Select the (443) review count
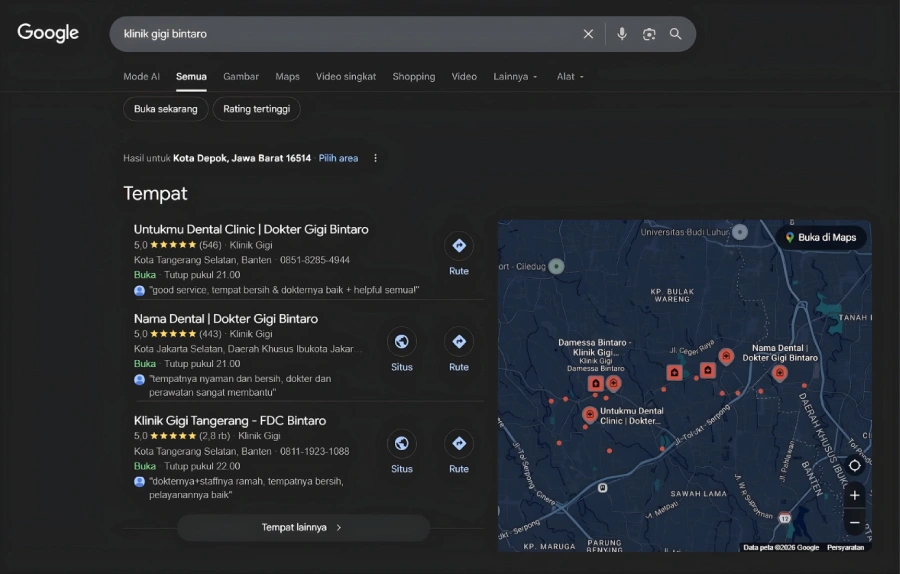Image resolution: width=900 pixels, height=574 pixels. [x=210, y=333]
